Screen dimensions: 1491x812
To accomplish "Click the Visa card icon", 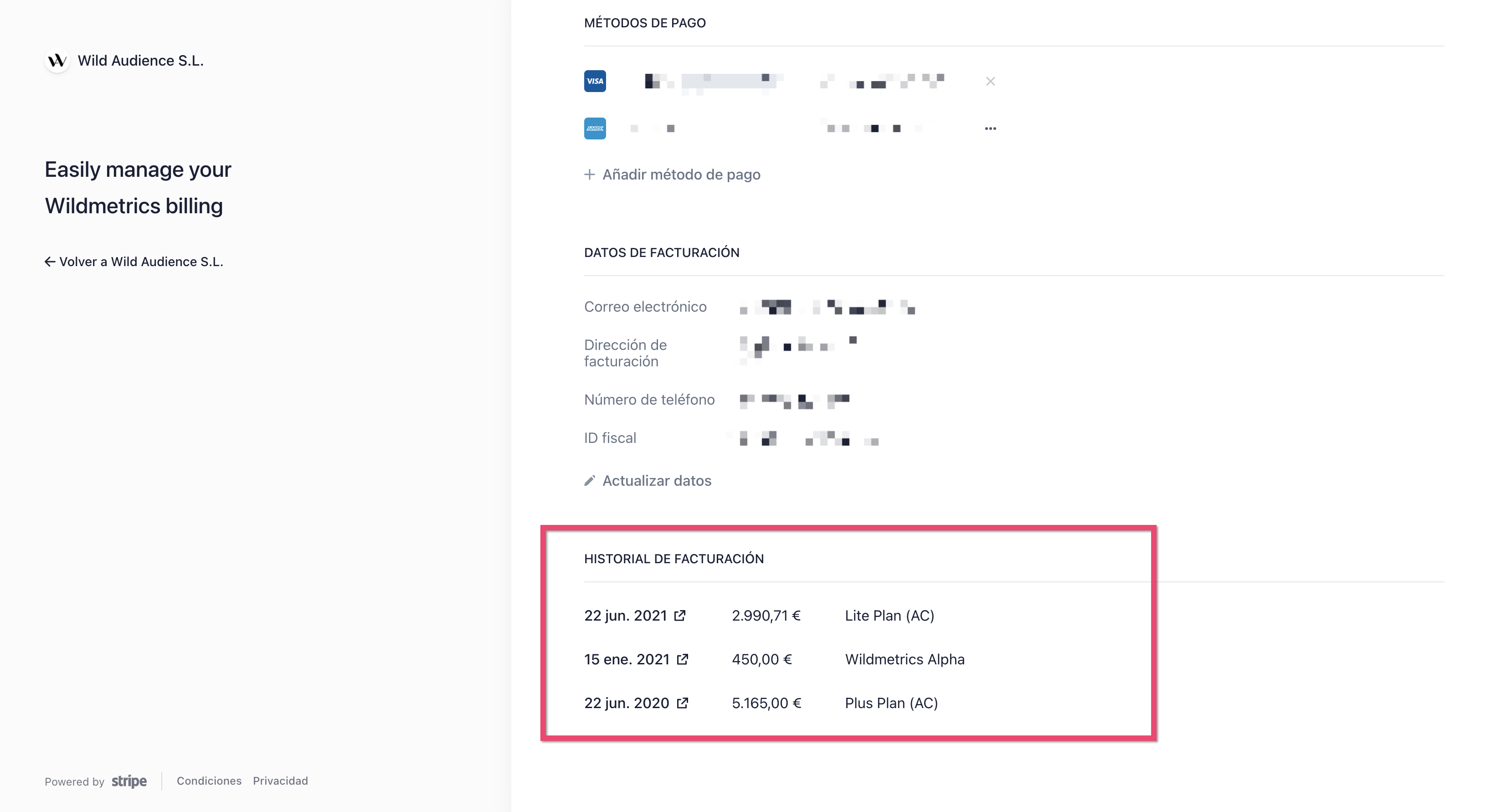I will pos(594,81).
